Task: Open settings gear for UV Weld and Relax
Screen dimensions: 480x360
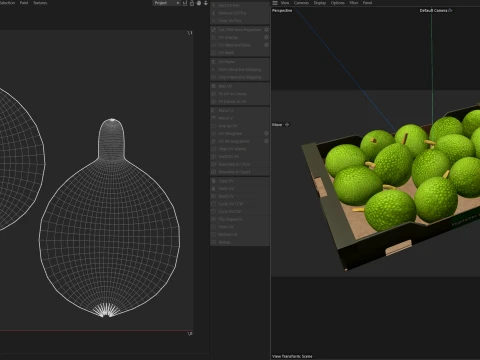Action: (266, 45)
